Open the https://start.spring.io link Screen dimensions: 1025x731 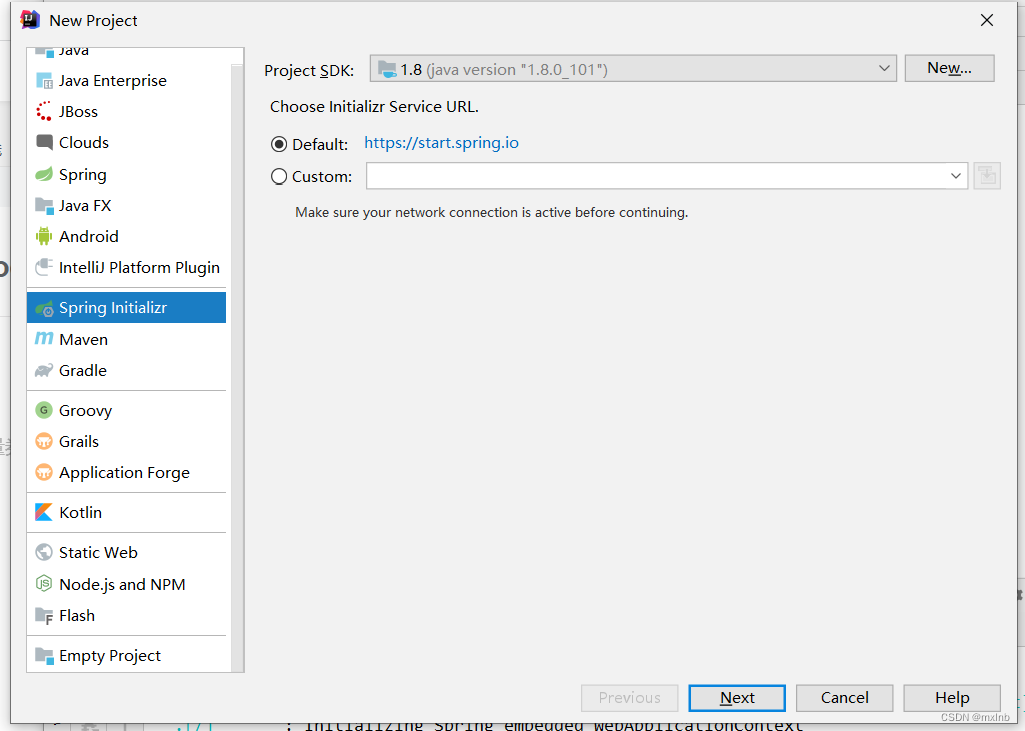(x=441, y=143)
